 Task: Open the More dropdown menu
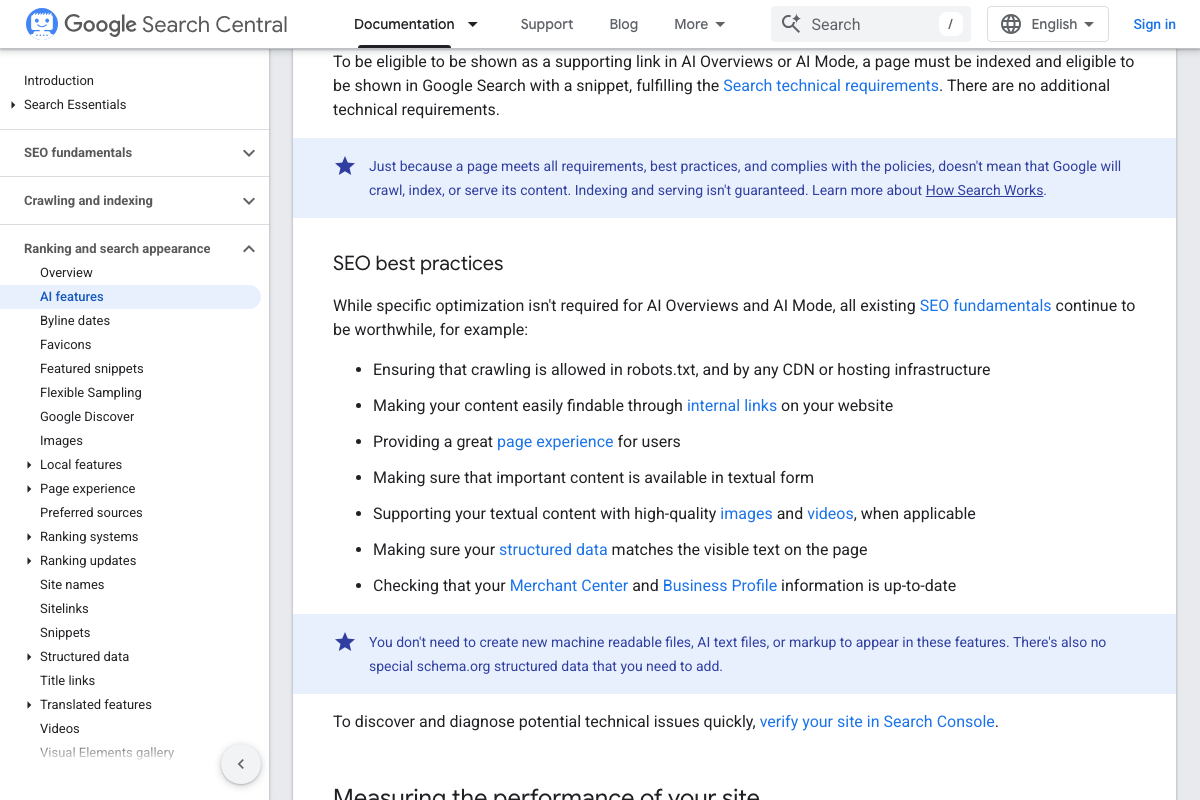pos(700,24)
